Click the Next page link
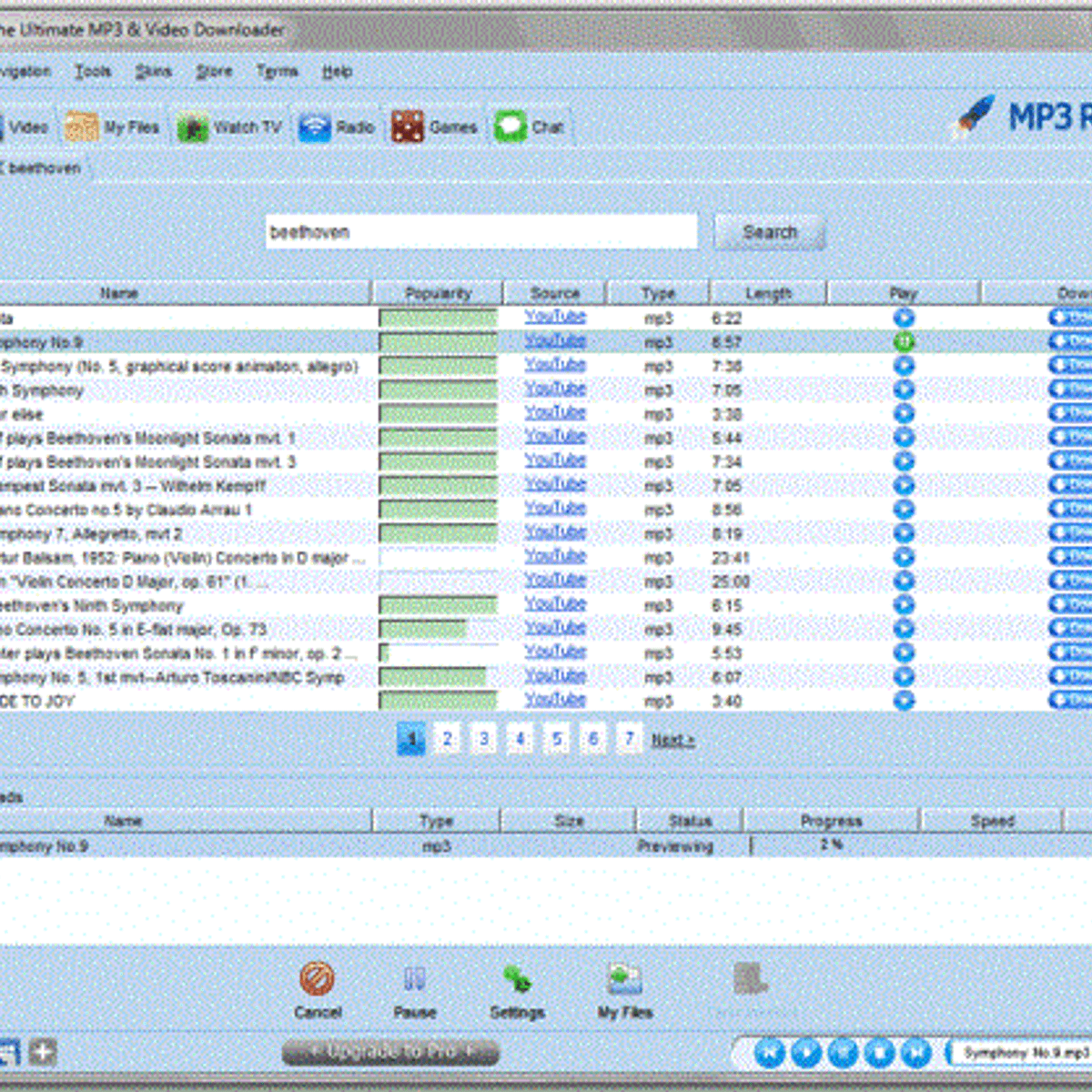The image size is (1092, 1092). 672,740
